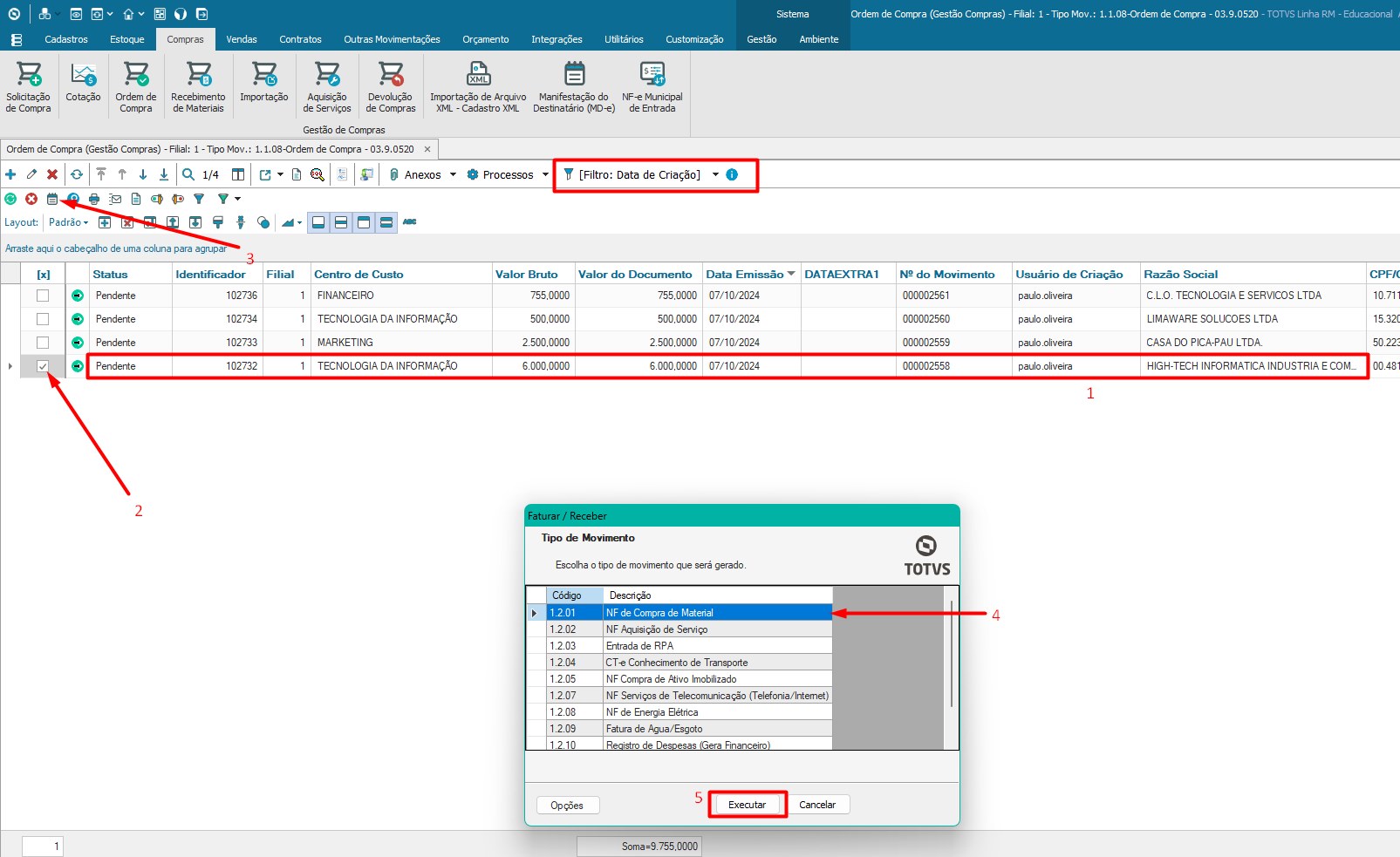Click the movement type list vertical scrollbar
The image size is (1400, 857).
(x=951, y=654)
